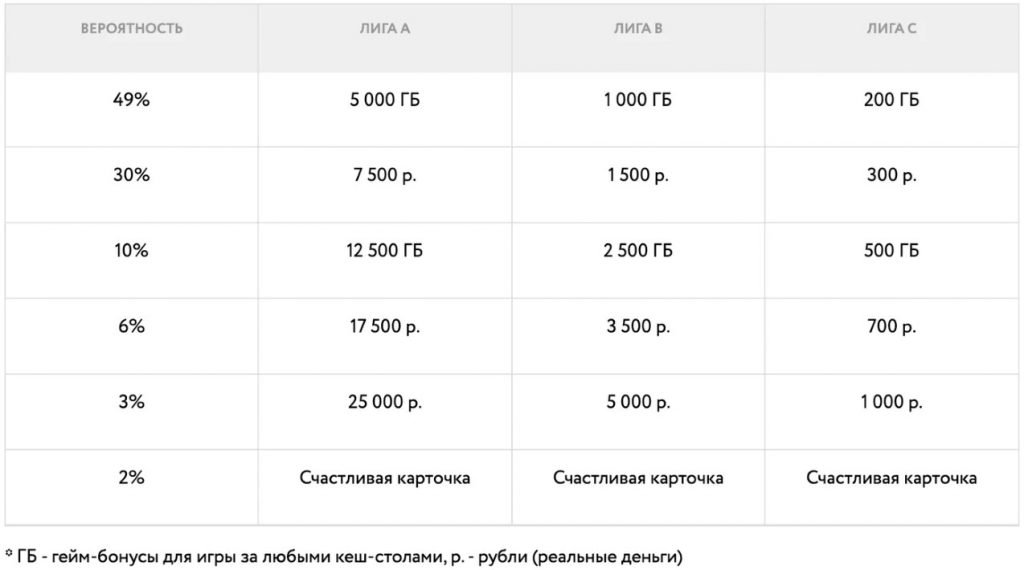This screenshot has height=570, width=1024.
Task: Select the 200 ГБ prize cell
Action: tap(891, 100)
